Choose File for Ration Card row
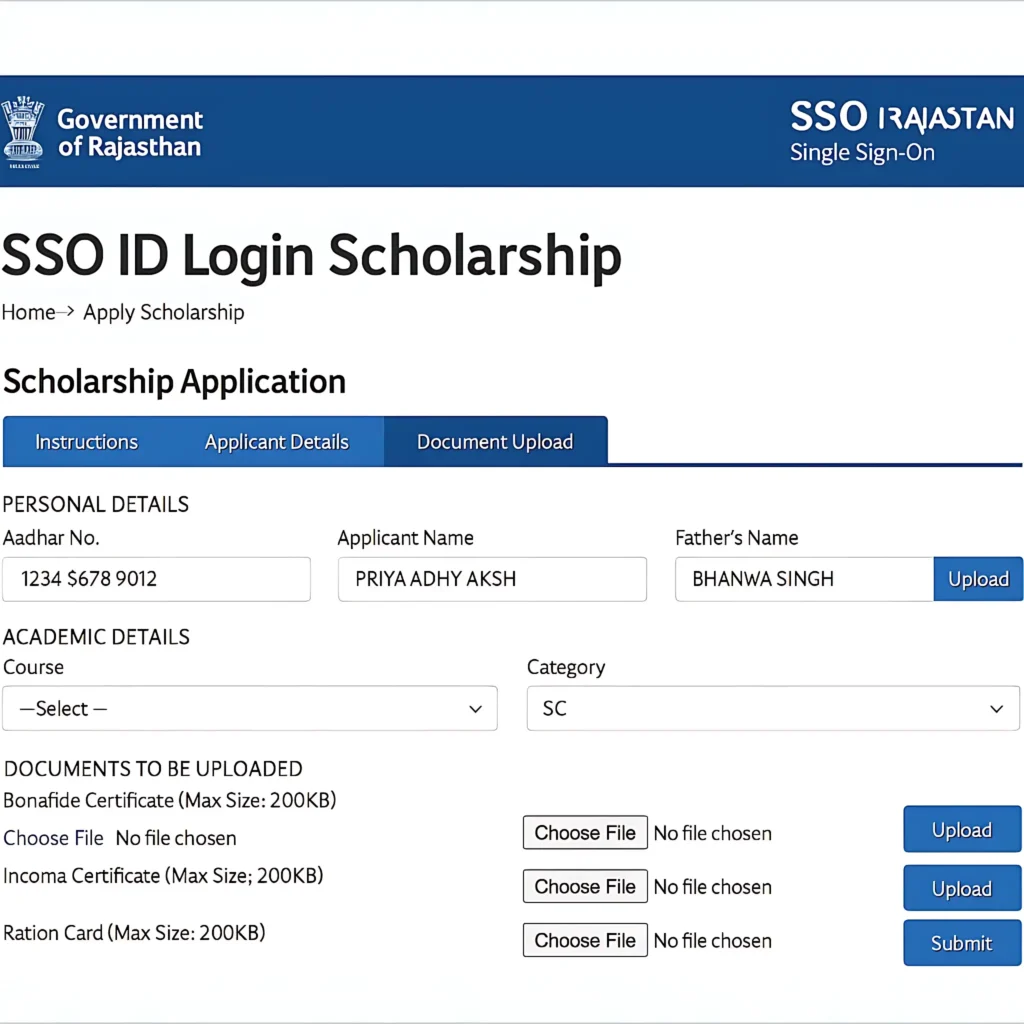Screen dimensions: 1024x1024 point(585,940)
